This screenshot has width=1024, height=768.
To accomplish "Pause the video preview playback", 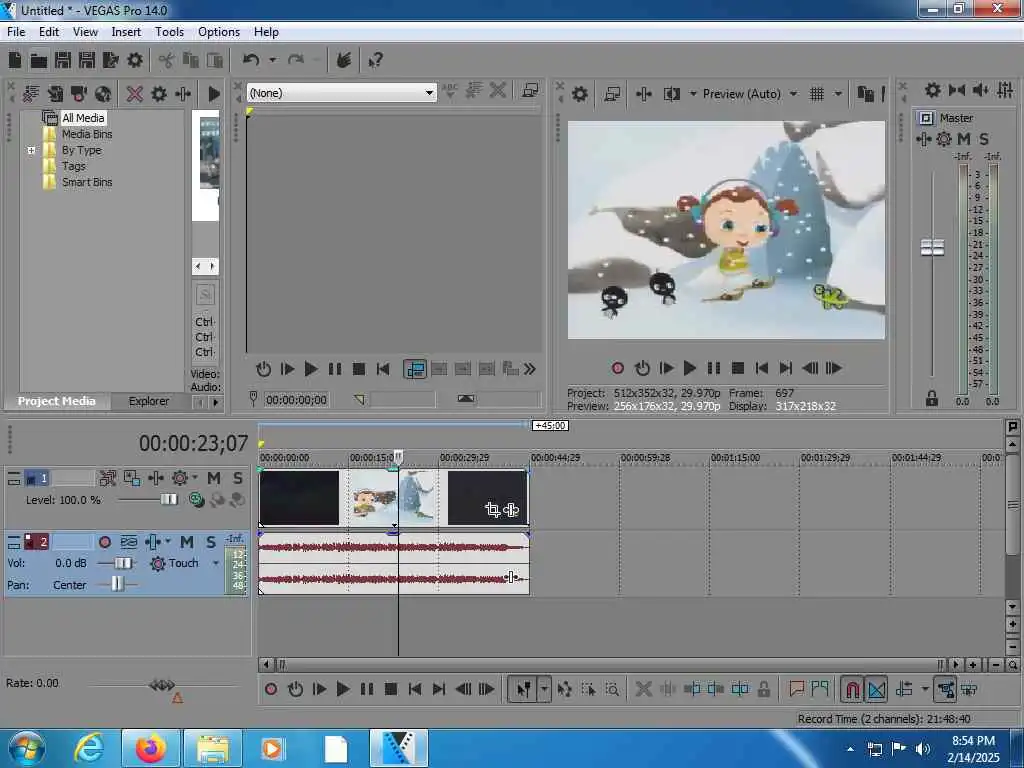I will 714,368.
